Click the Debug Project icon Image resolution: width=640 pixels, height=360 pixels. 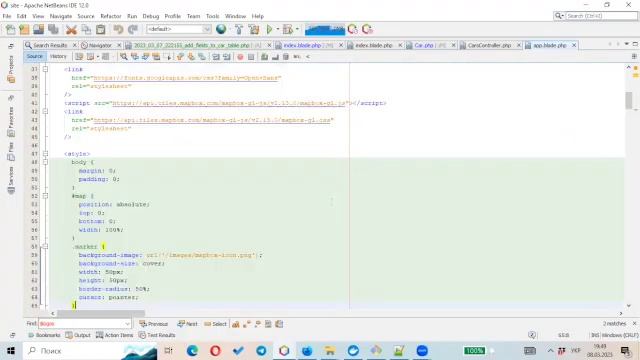click(288, 29)
